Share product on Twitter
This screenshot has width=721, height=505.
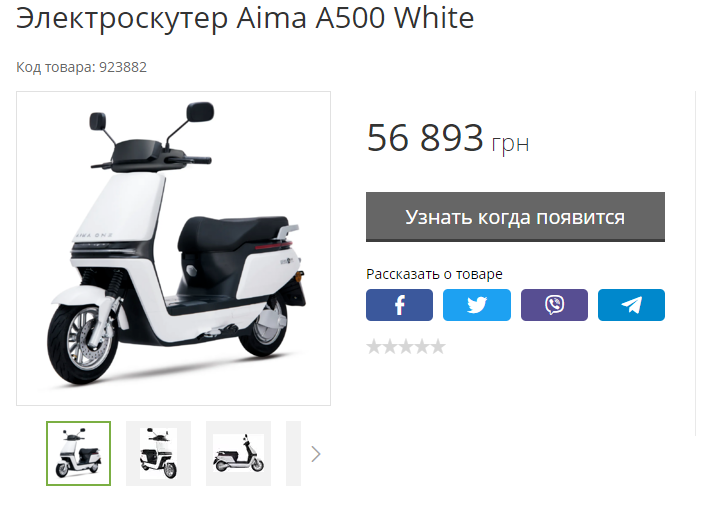[x=477, y=305]
